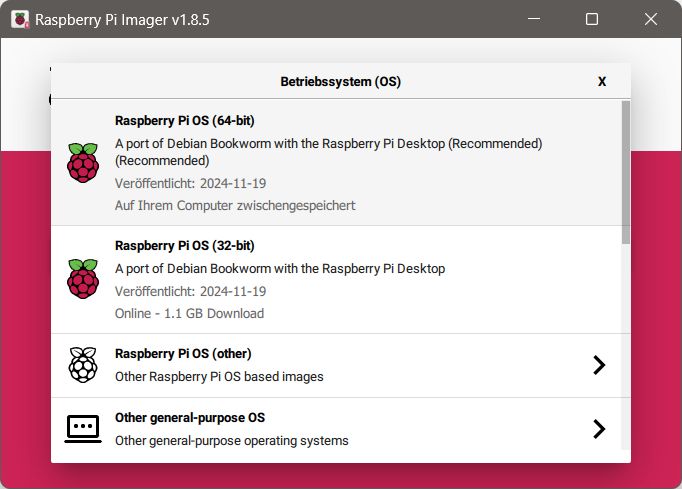Click the raspberry icon for 64-bit OS
This screenshot has height=489, width=682.
click(x=83, y=163)
